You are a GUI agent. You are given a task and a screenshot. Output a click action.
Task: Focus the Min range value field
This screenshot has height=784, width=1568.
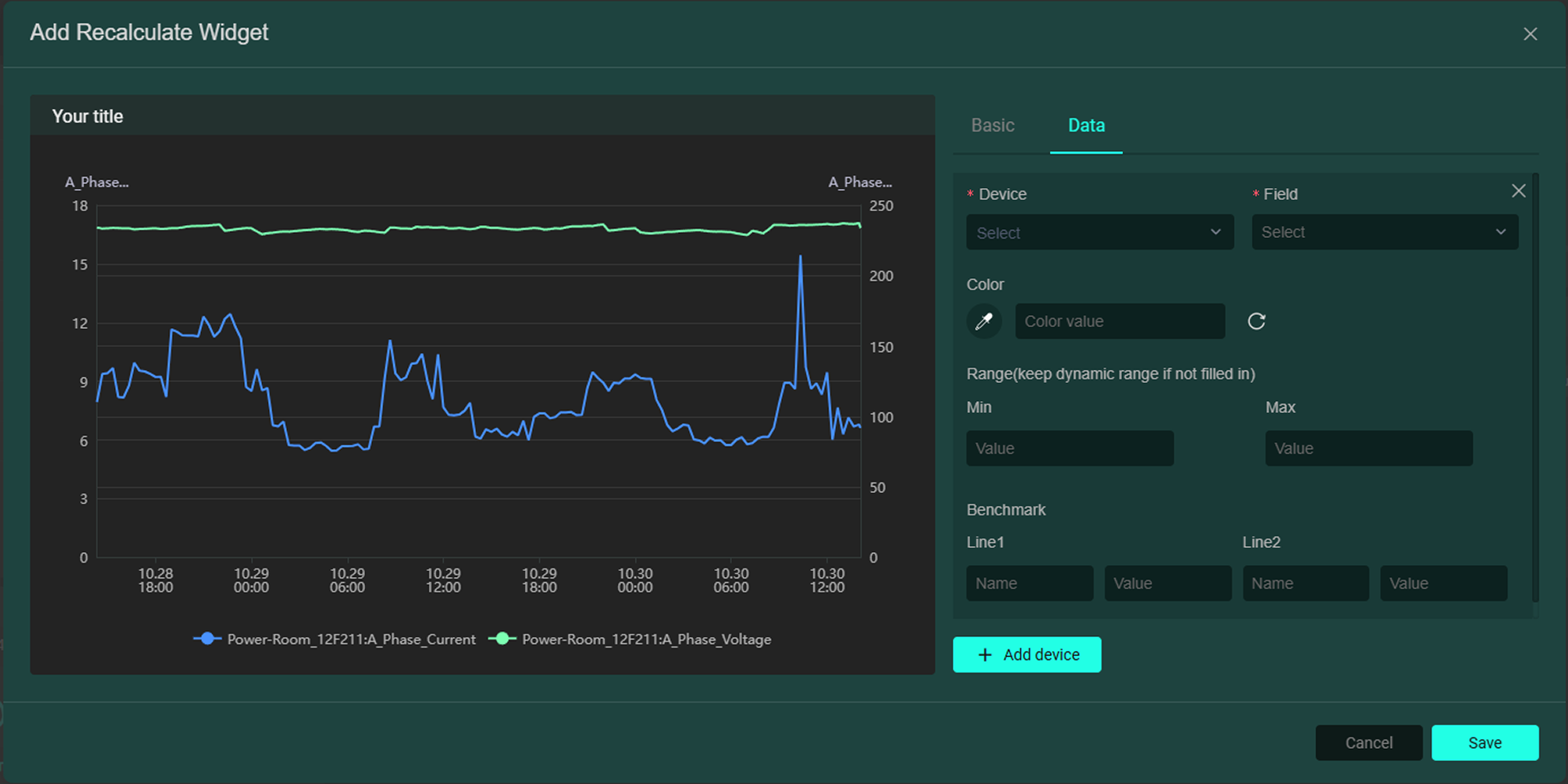1069,448
